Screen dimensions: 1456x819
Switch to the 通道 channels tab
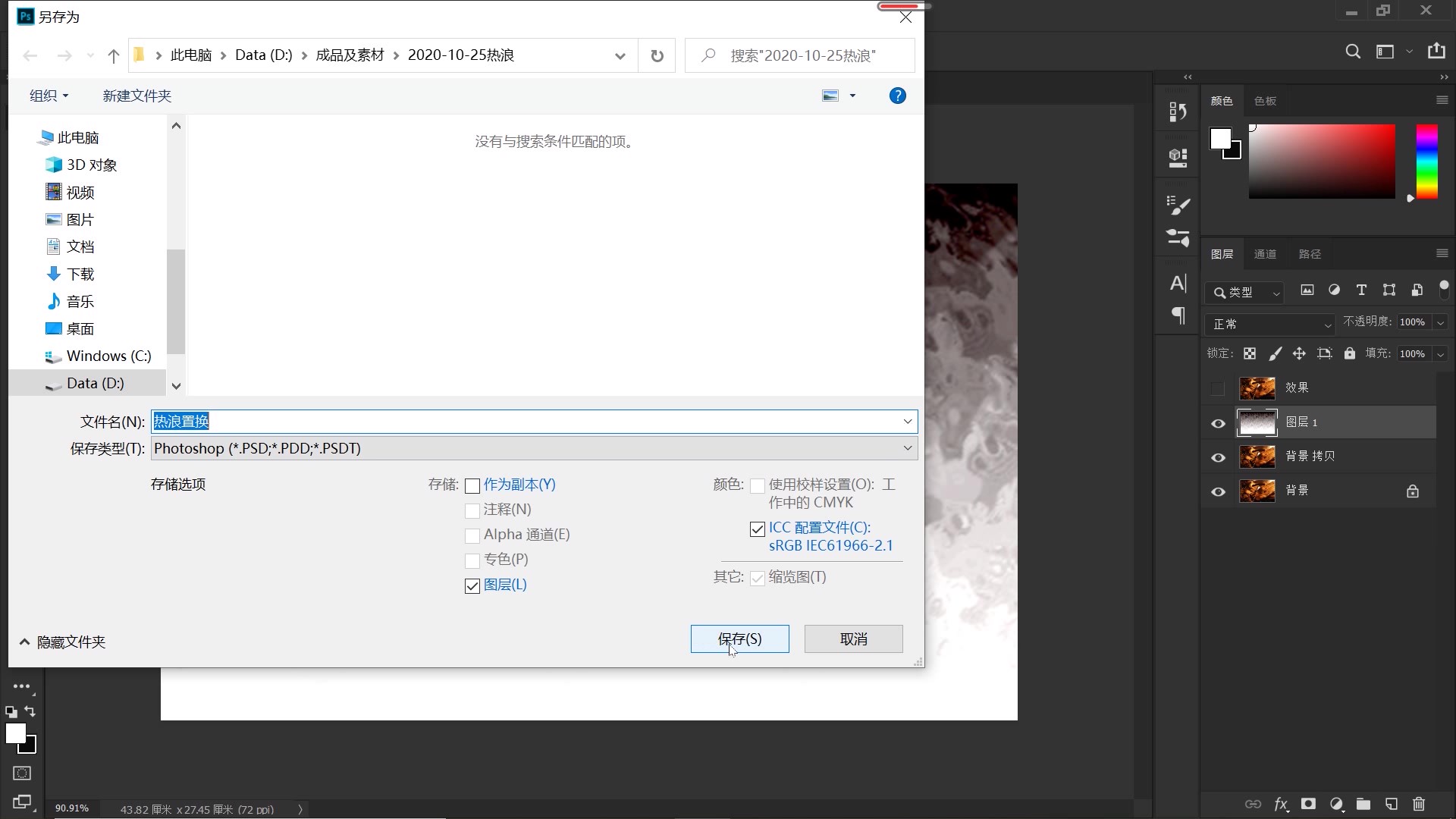(1264, 254)
